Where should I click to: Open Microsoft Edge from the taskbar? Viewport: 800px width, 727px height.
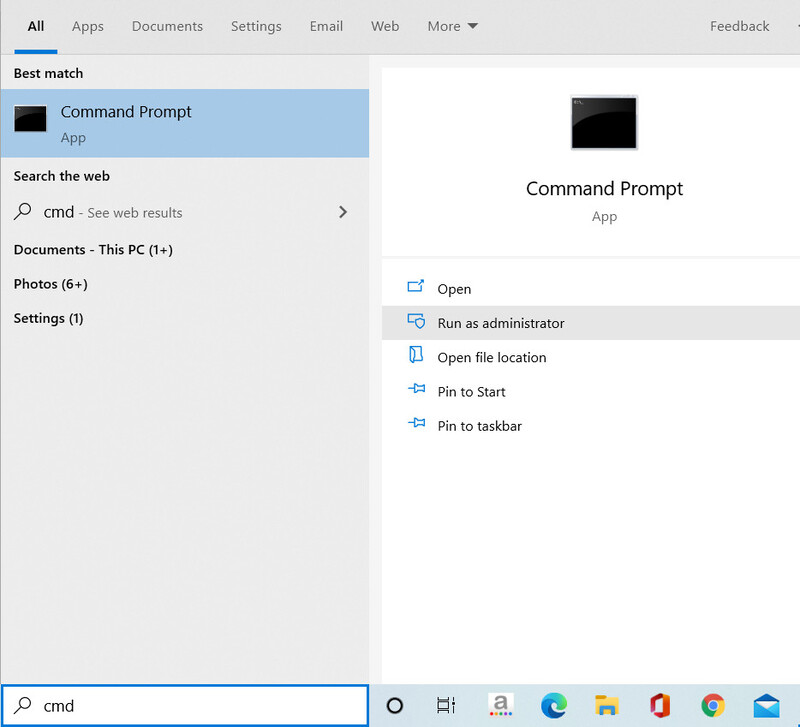(554, 706)
